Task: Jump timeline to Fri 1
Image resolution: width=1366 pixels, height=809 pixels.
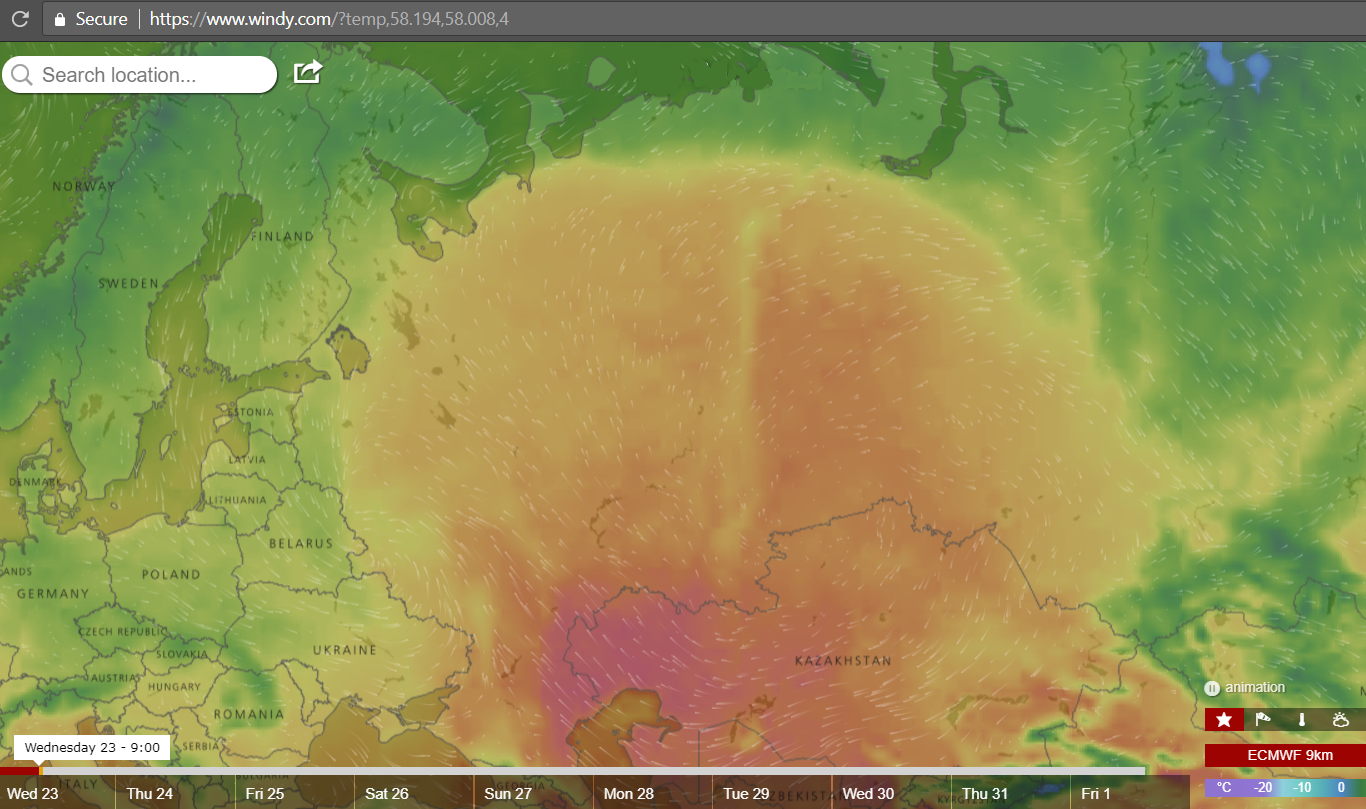Action: 1096,794
